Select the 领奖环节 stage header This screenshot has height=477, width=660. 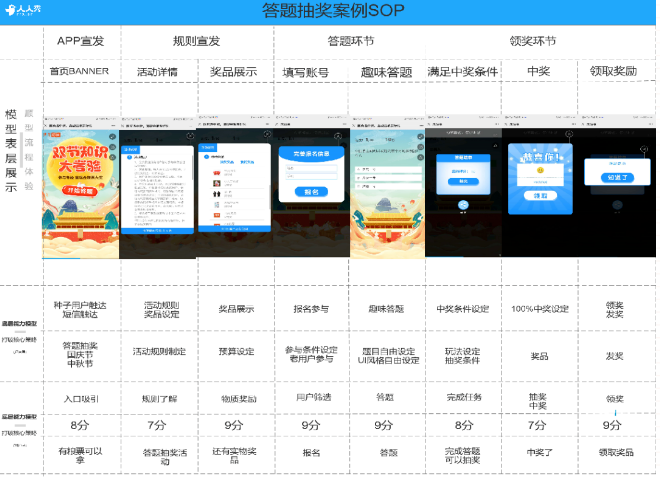pyautogui.click(x=533, y=41)
